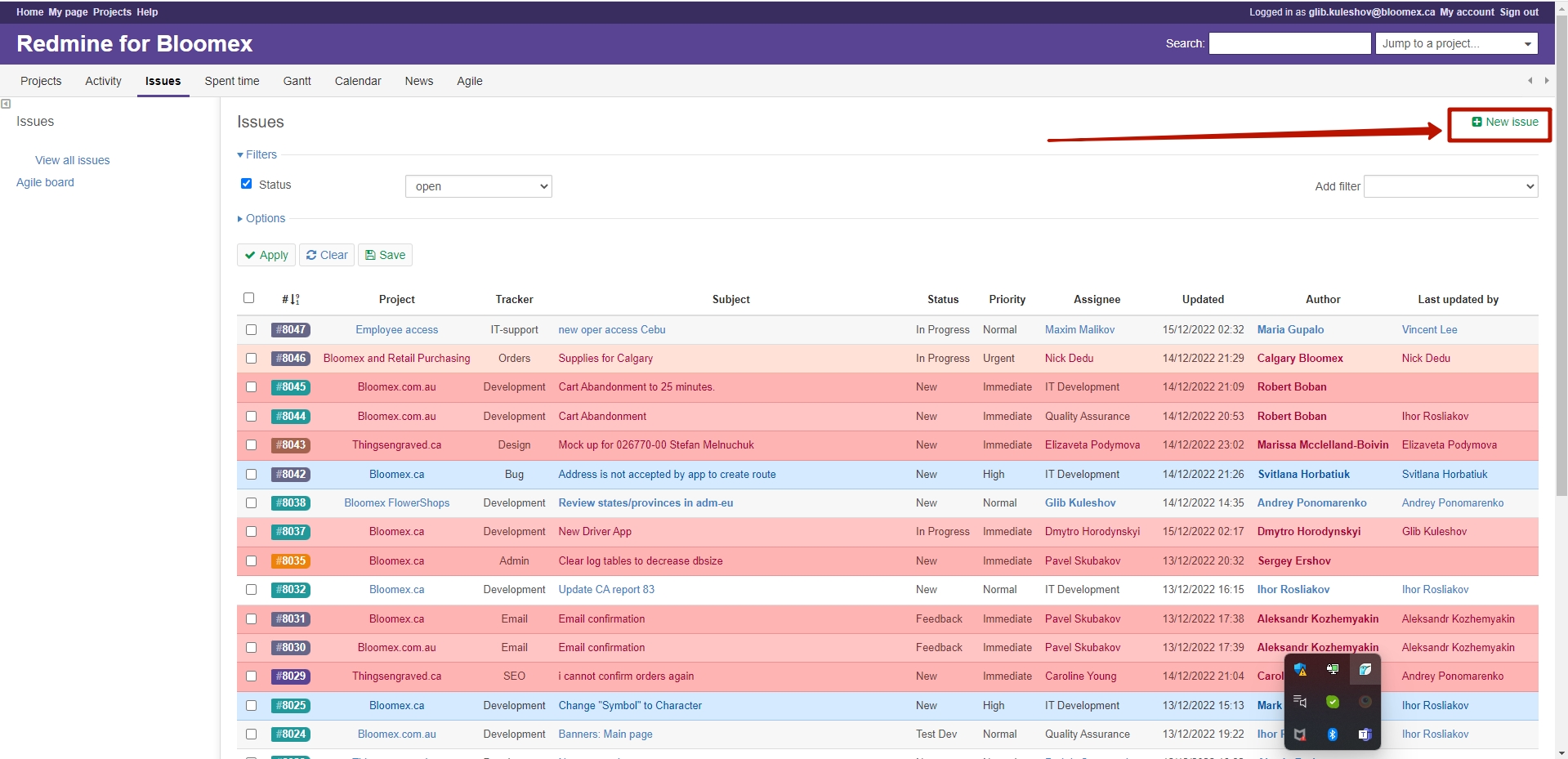The width and height of the screenshot is (1568, 759).
Task: Click the Save filter button
Action: [x=385, y=255]
